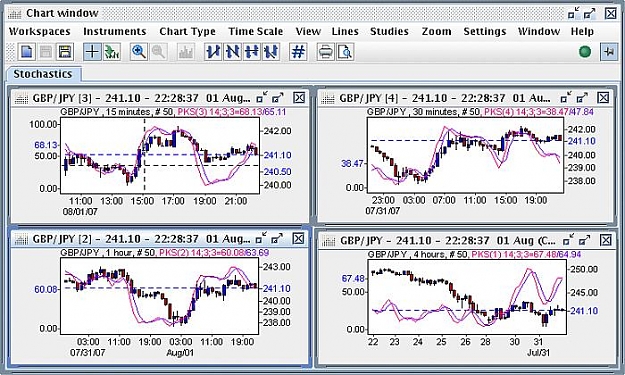Toggle the pin button at toolbar end
This screenshot has width=625, height=375.
(x=609, y=52)
